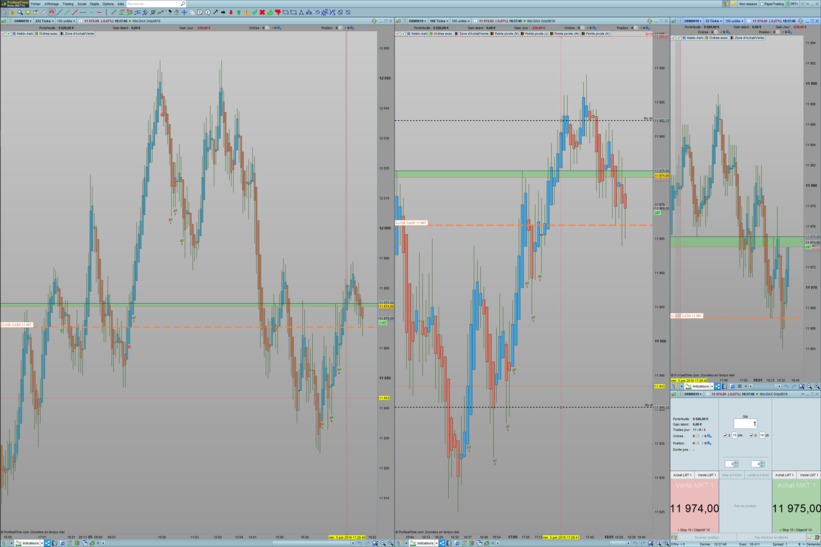
Task: Toggle the objectif checkbox in order panel
Action: (751, 435)
